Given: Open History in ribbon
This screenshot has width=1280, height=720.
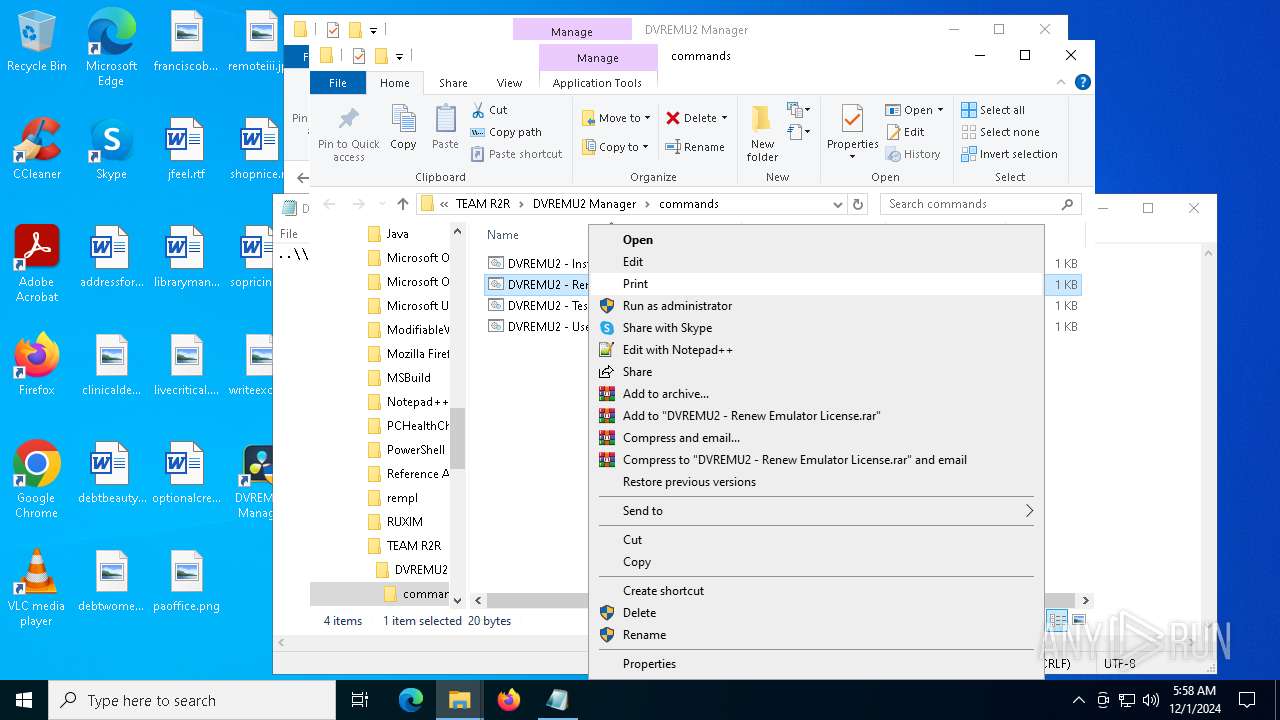Looking at the screenshot, I should pyautogui.click(x=913, y=154).
